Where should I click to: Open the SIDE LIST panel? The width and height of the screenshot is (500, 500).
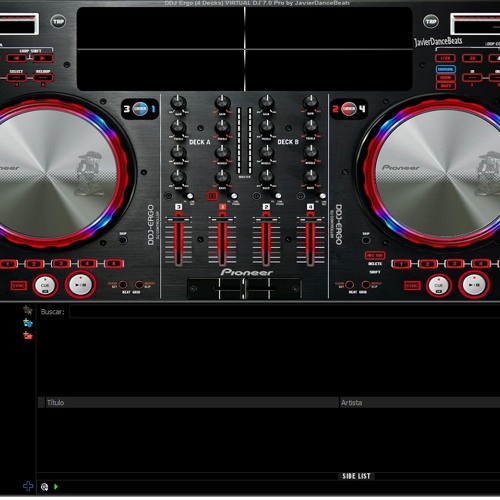[x=356, y=476]
